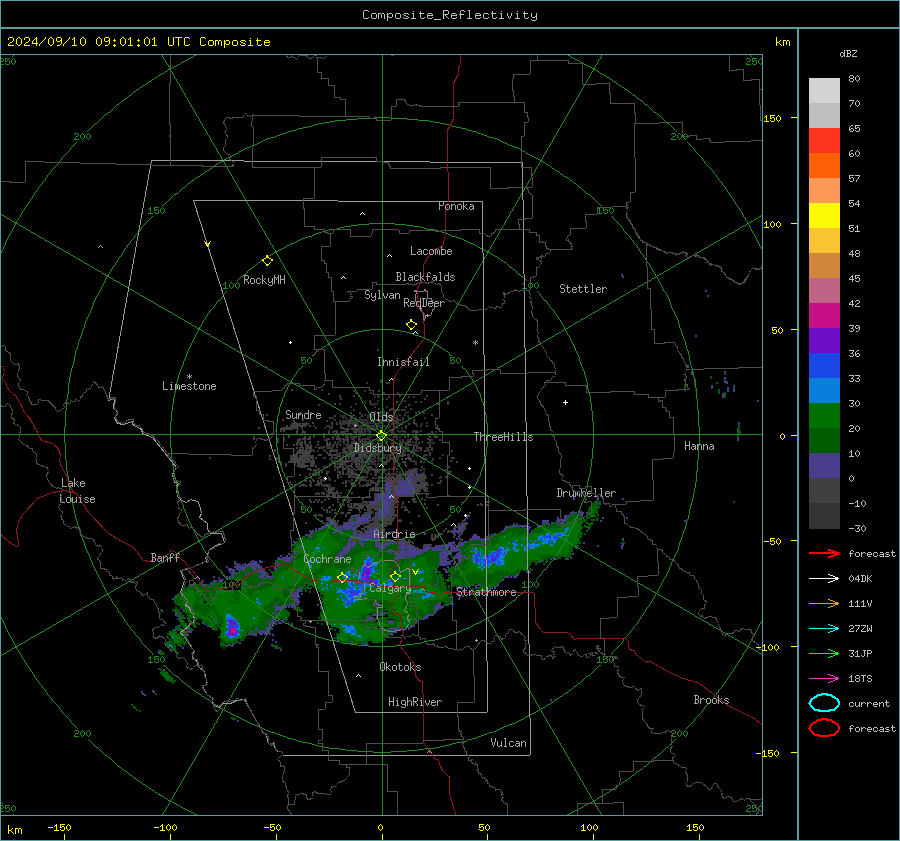Click the yellow diamond marker beside RockyMH
Screen dimensions: 900x841
(x=267, y=261)
